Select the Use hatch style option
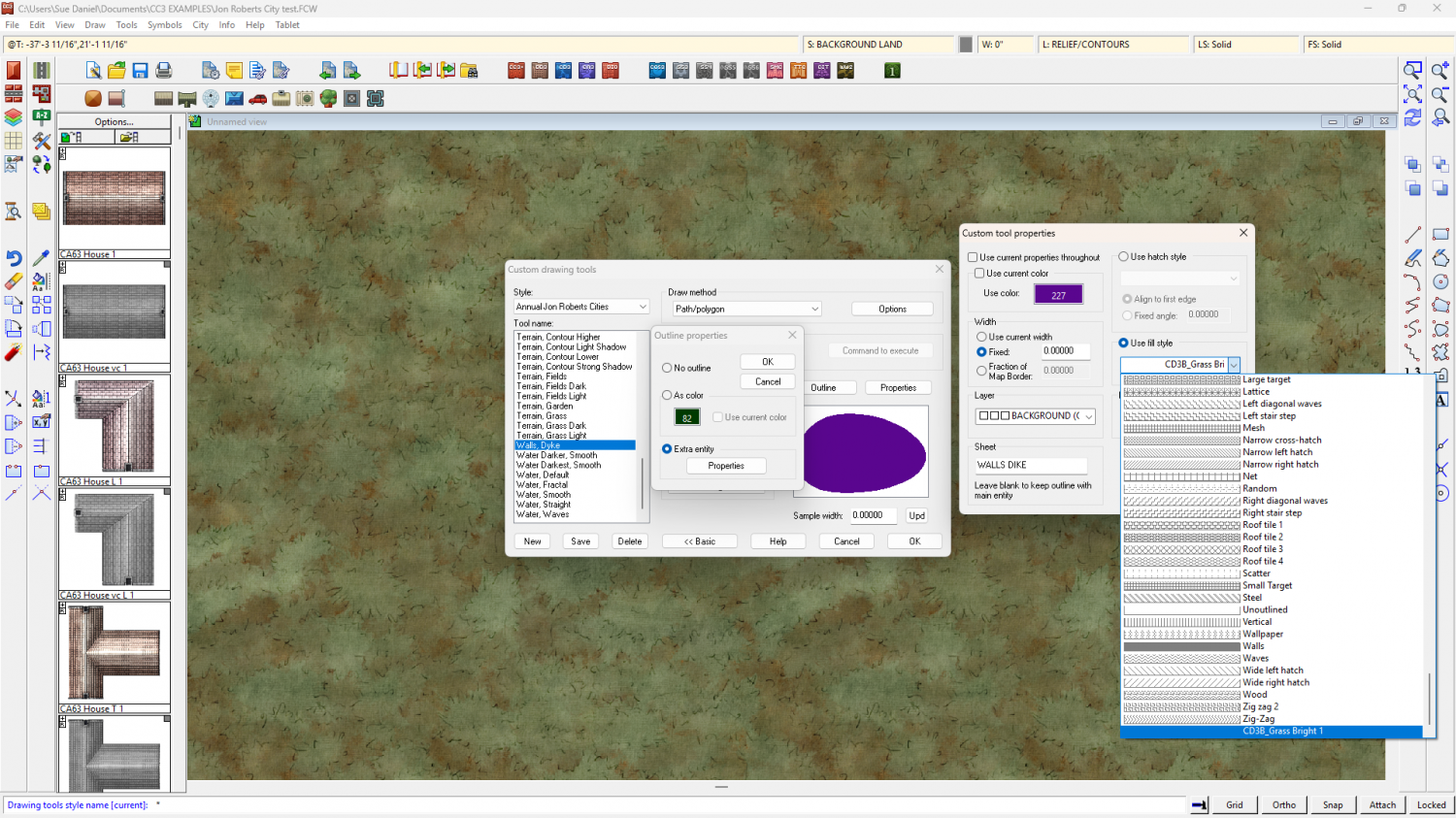This screenshot has width=1456, height=818. [1124, 257]
